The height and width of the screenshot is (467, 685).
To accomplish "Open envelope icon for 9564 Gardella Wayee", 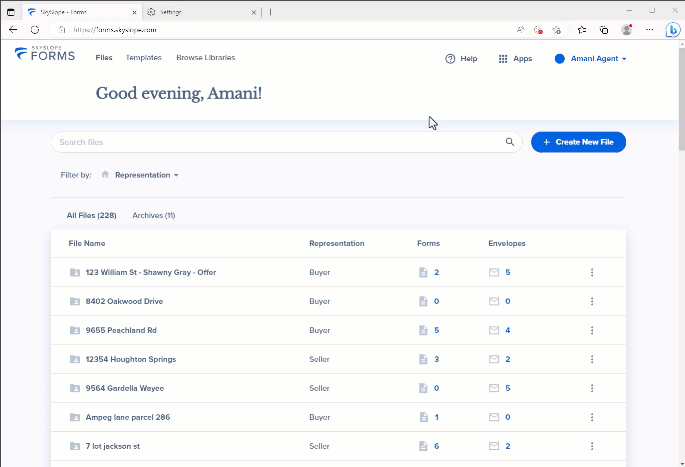I will [x=494, y=388].
